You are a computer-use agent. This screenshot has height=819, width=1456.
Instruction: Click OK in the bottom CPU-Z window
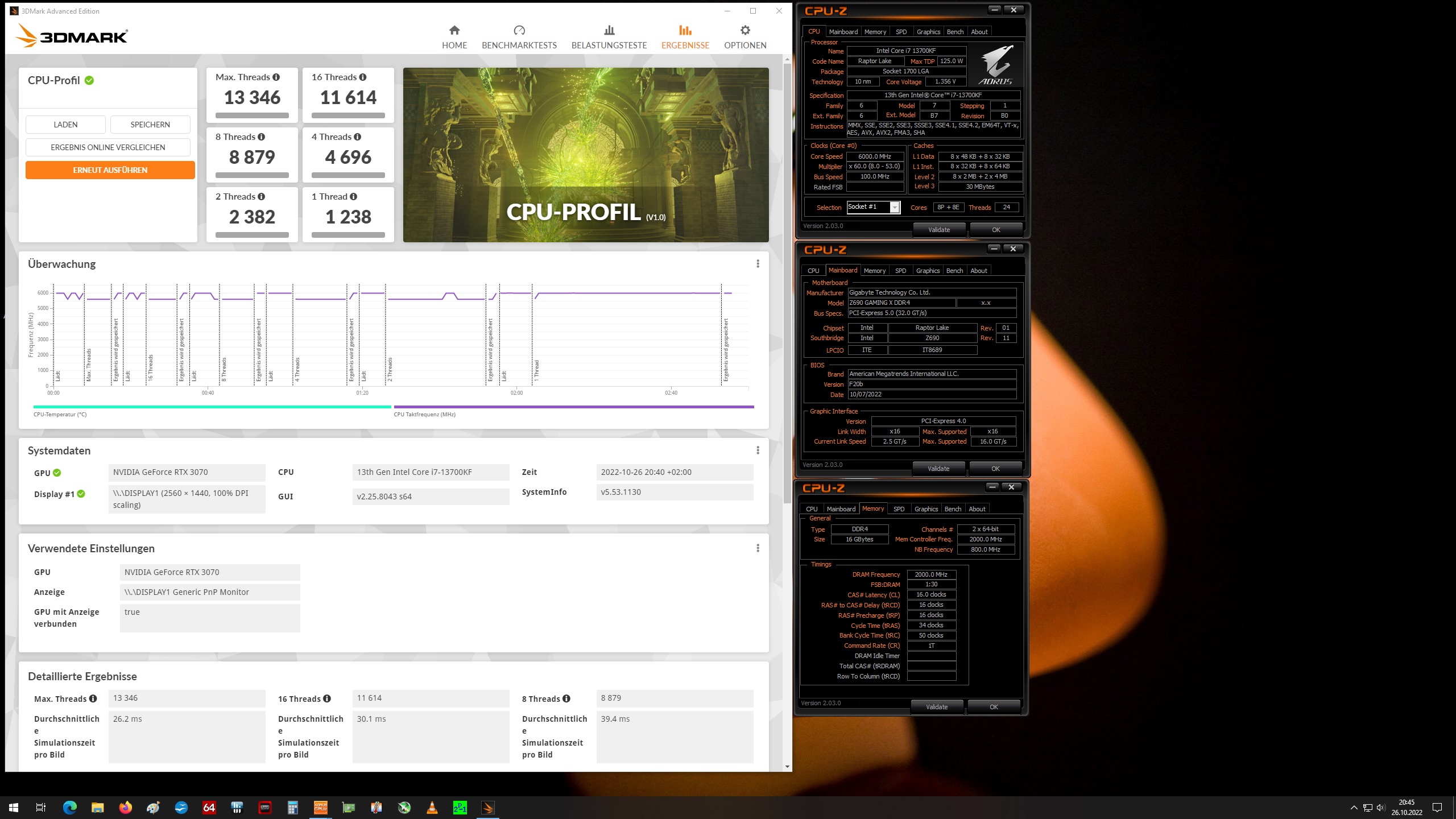pyautogui.click(x=994, y=707)
